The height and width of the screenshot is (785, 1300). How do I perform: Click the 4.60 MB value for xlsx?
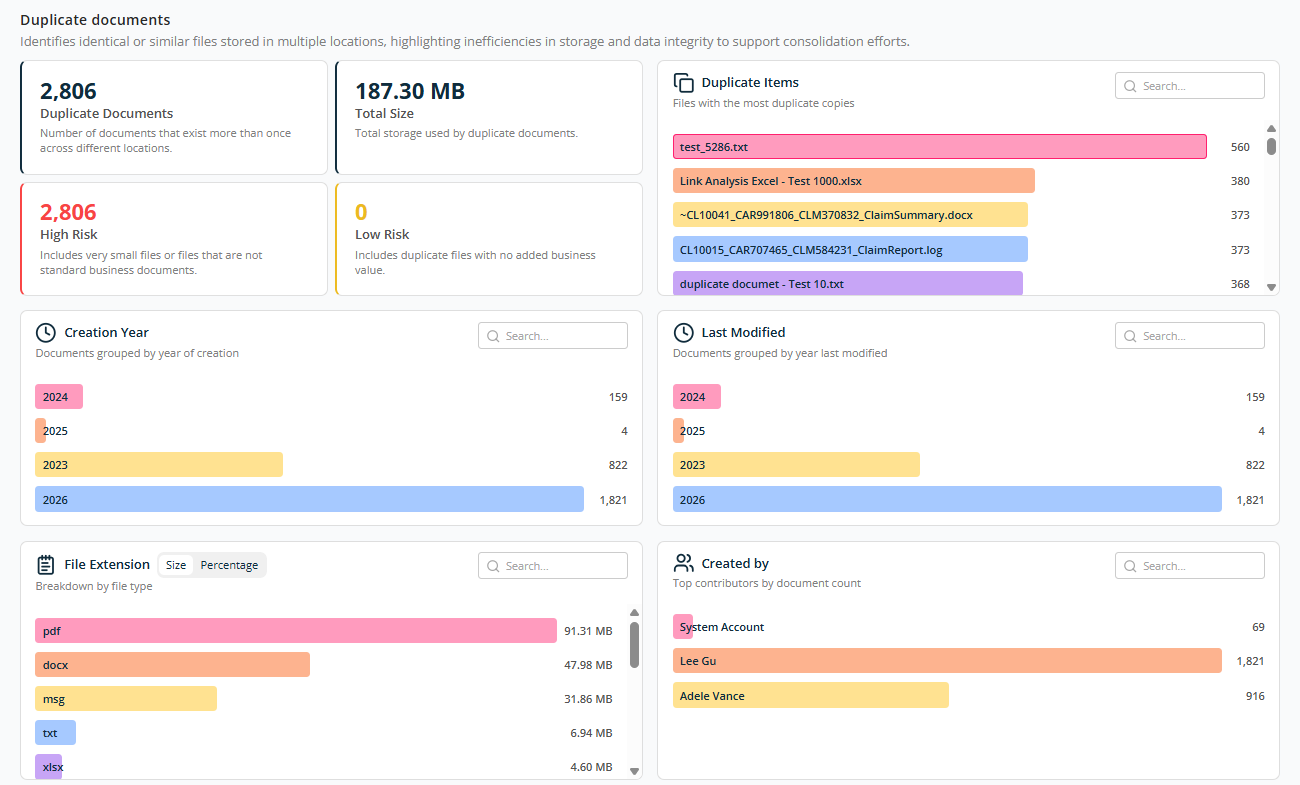point(591,767)
